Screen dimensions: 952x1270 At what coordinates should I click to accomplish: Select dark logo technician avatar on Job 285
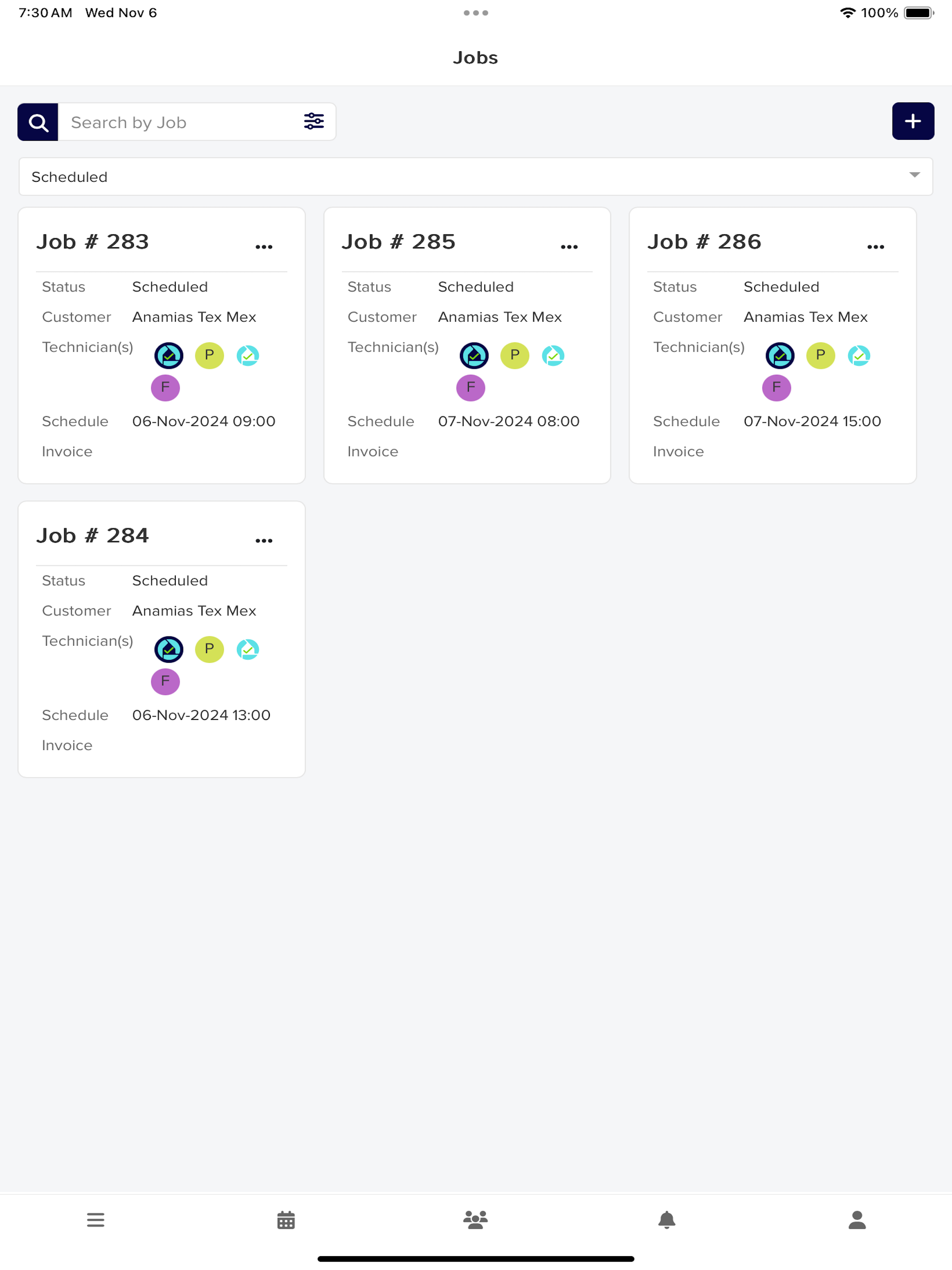(474, 356)
